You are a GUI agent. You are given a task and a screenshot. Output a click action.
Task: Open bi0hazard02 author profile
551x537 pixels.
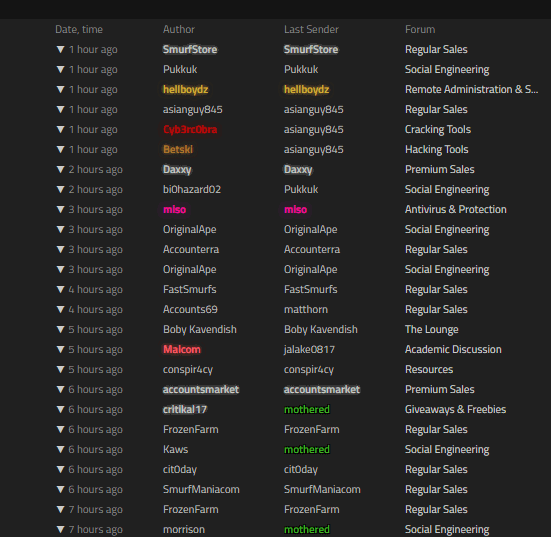click(192, 190)
